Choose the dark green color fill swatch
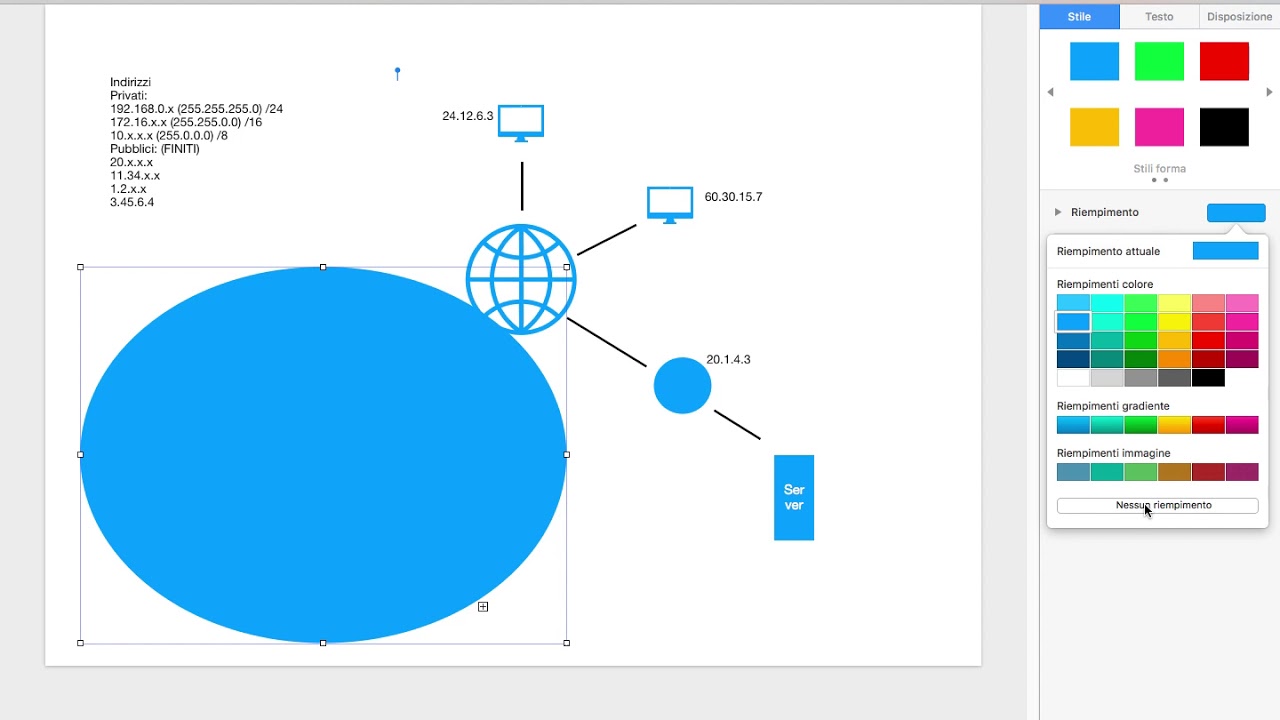Image resolution: width=1280 pixels, height=720 pixels. pyautogui.click(x=1141, y=359)
